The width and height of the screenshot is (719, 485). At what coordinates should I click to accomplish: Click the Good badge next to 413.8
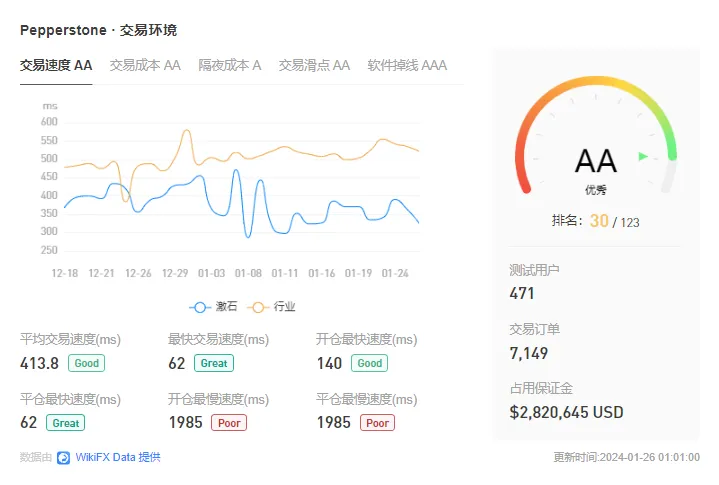point(87,363)
